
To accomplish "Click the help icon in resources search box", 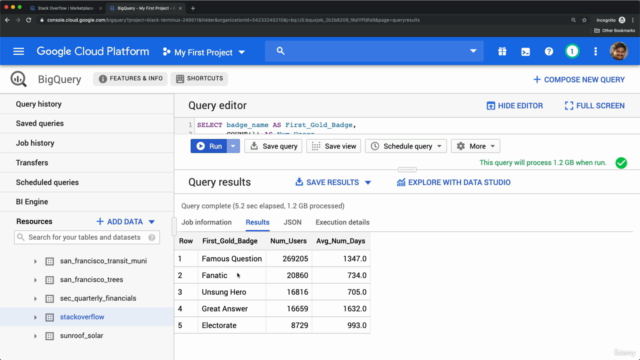I will coord(152,238).
